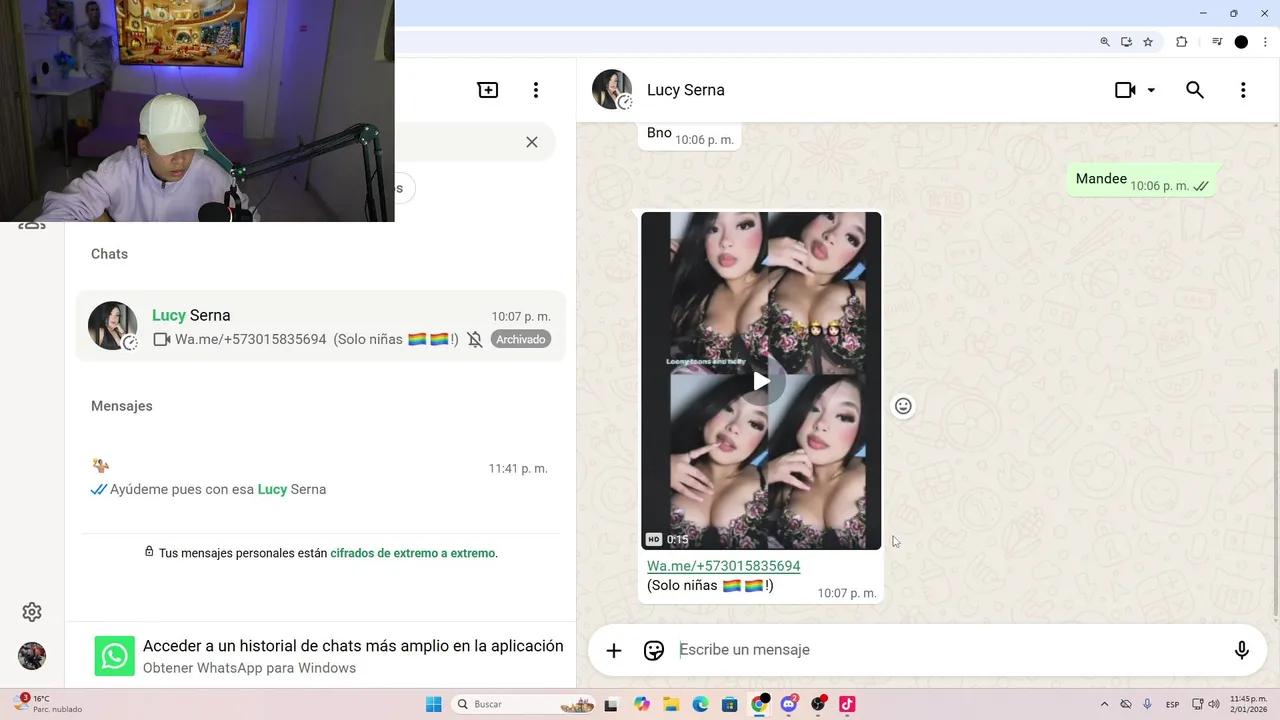Open File Explorer from the taskbar
The width and height of the screenshot is (1280, 720).
point(670,704)
